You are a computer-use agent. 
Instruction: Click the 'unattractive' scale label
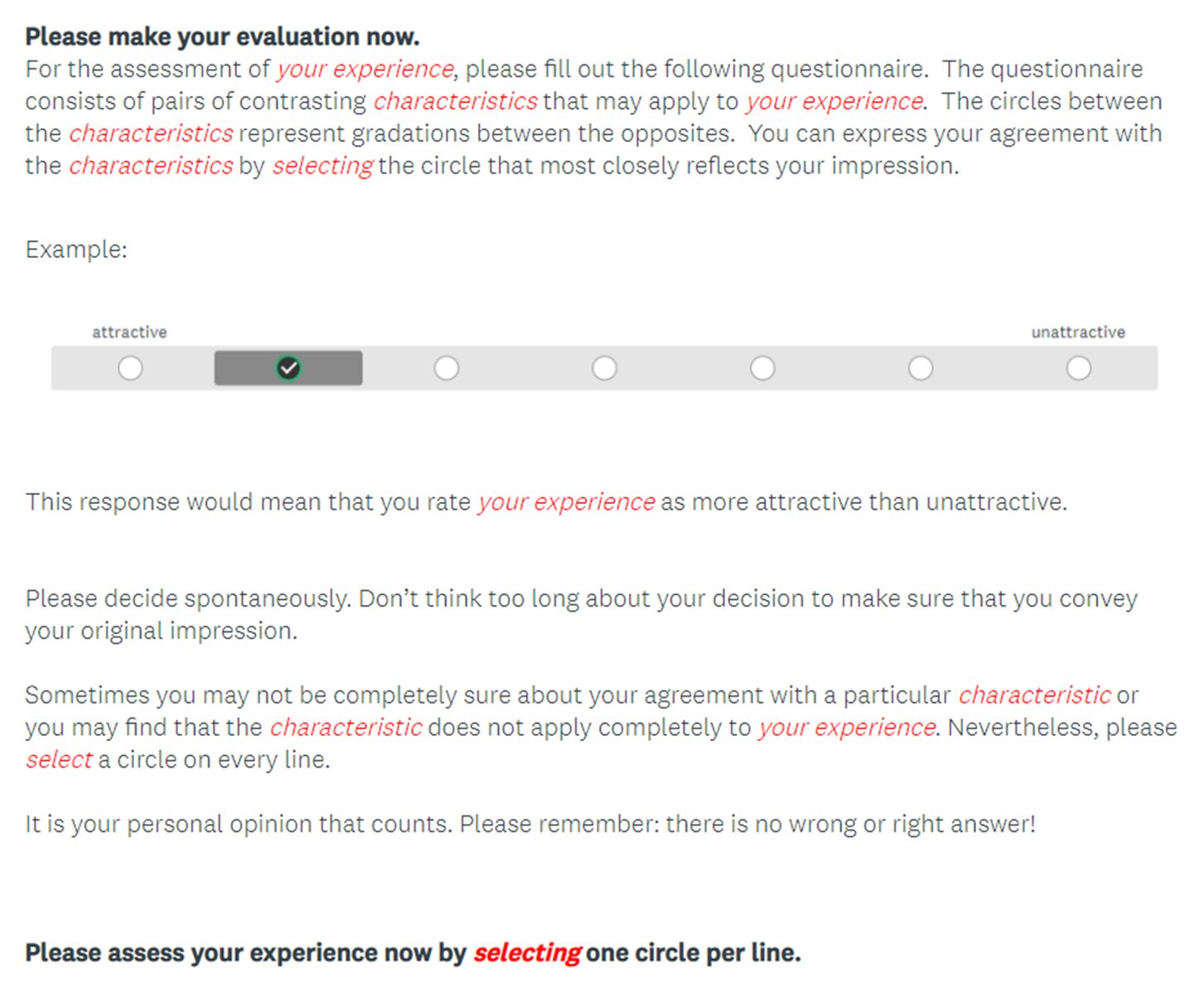(1077, 332)
